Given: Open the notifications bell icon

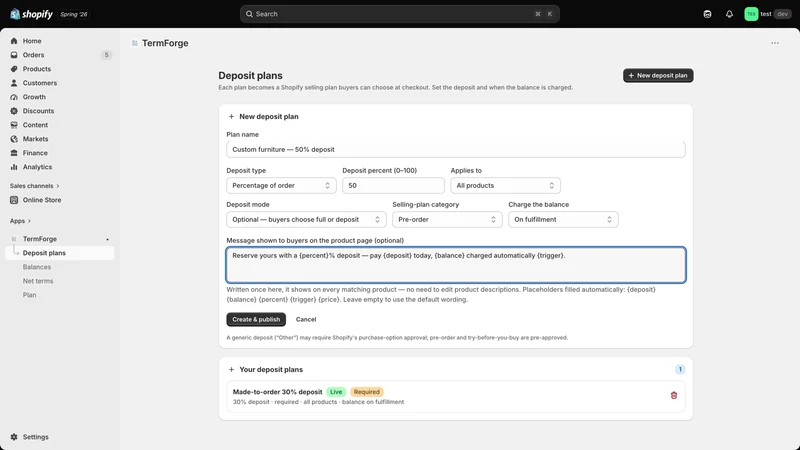Looking at the screenshot, I should click(729, 14).
